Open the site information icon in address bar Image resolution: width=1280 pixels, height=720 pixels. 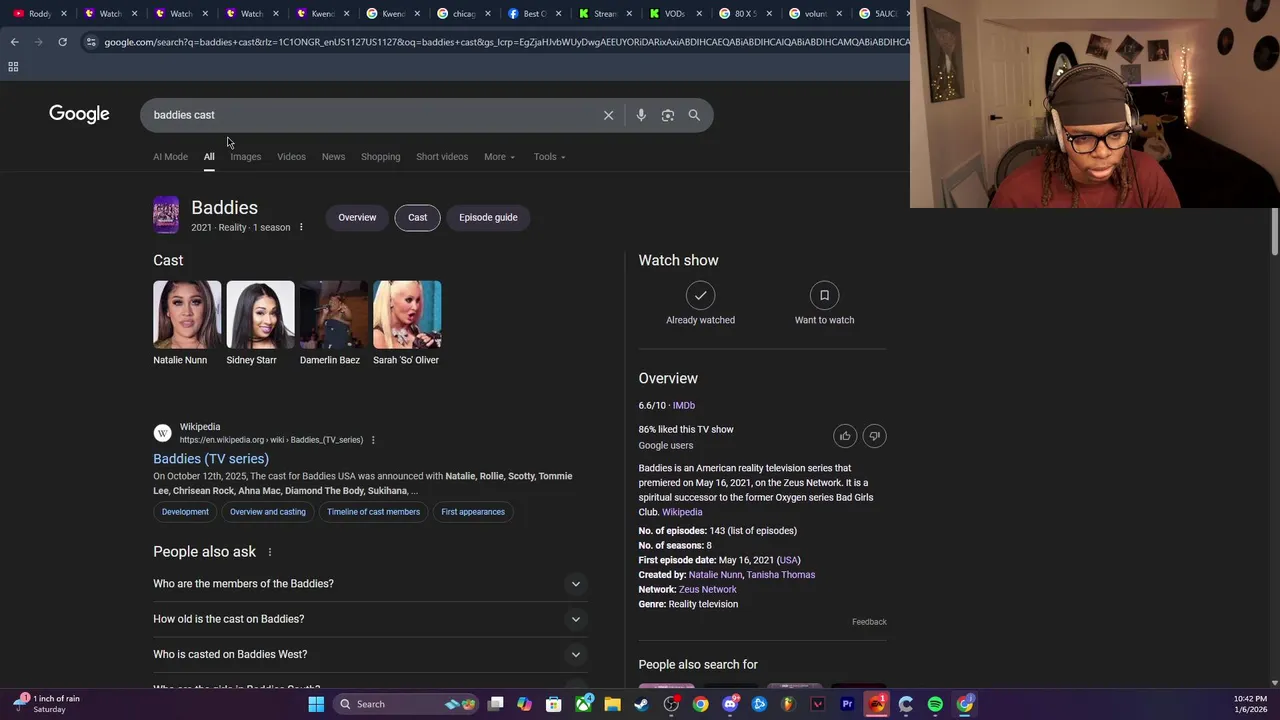[91, 42]
